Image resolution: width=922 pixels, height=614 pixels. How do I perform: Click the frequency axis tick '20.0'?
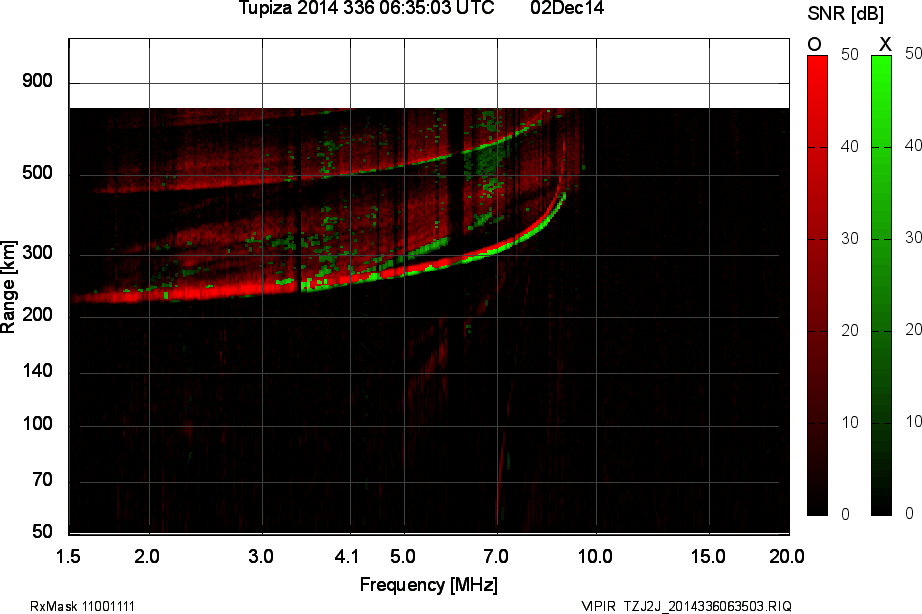[787, 556]
